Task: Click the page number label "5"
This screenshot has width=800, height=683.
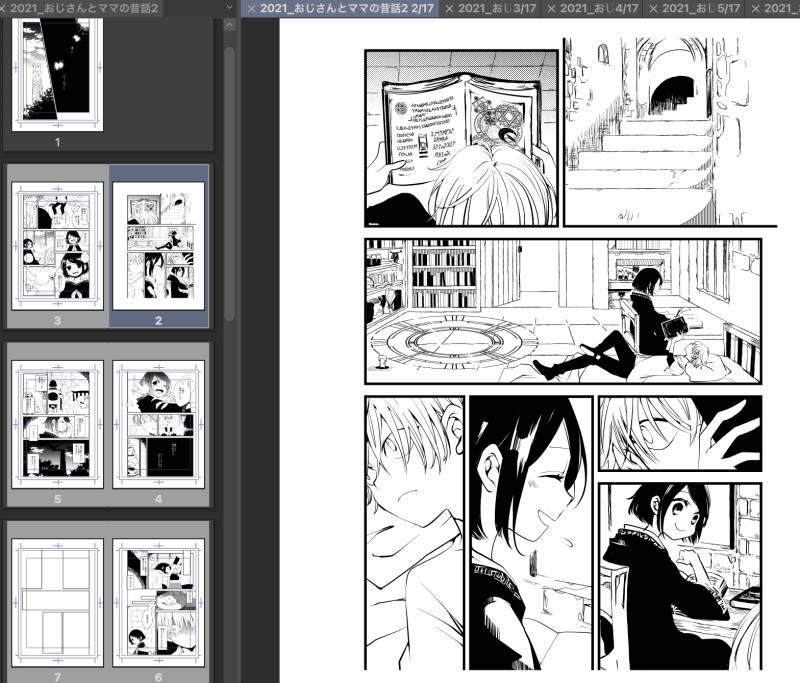Action: click(57, 499)
